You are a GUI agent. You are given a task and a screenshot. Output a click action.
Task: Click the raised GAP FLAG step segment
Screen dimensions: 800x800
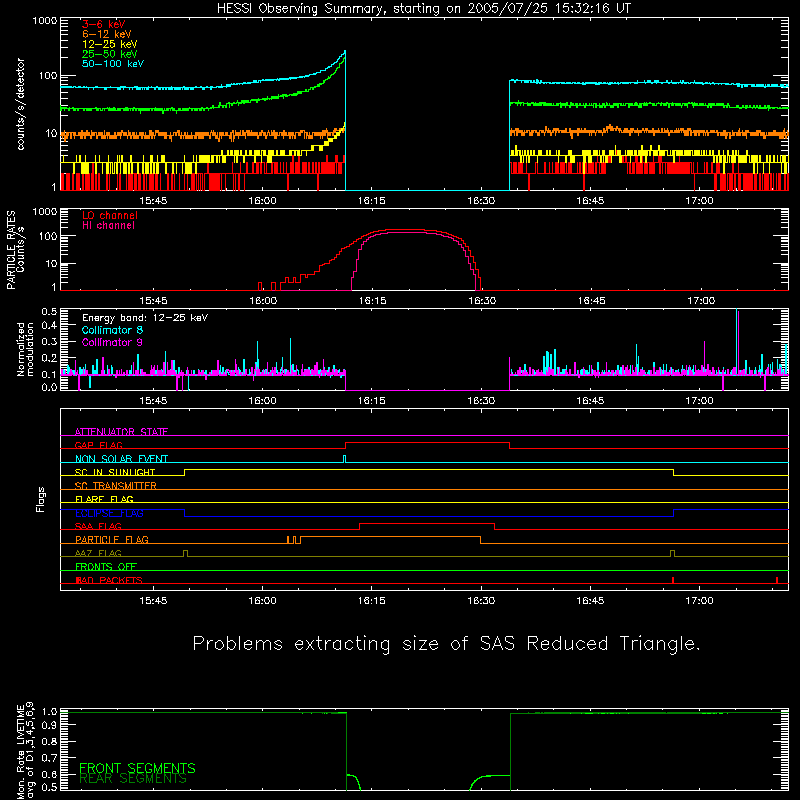(x=428, y=442)
